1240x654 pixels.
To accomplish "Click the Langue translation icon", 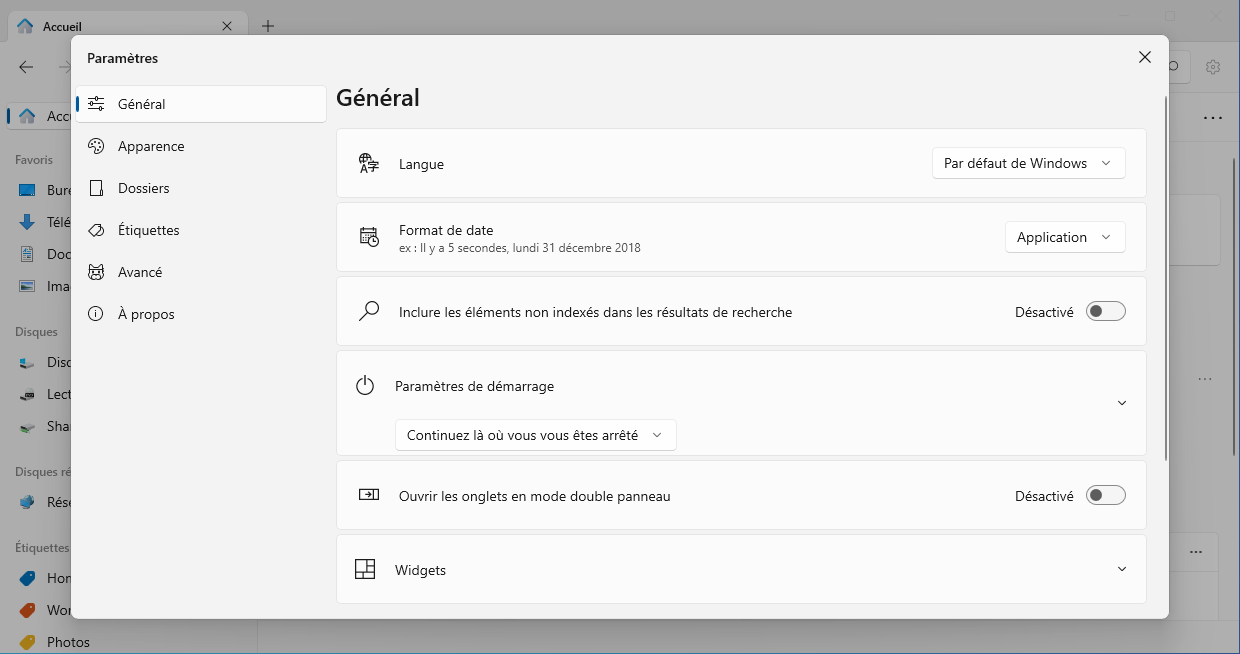I will (x=368, y=164).
